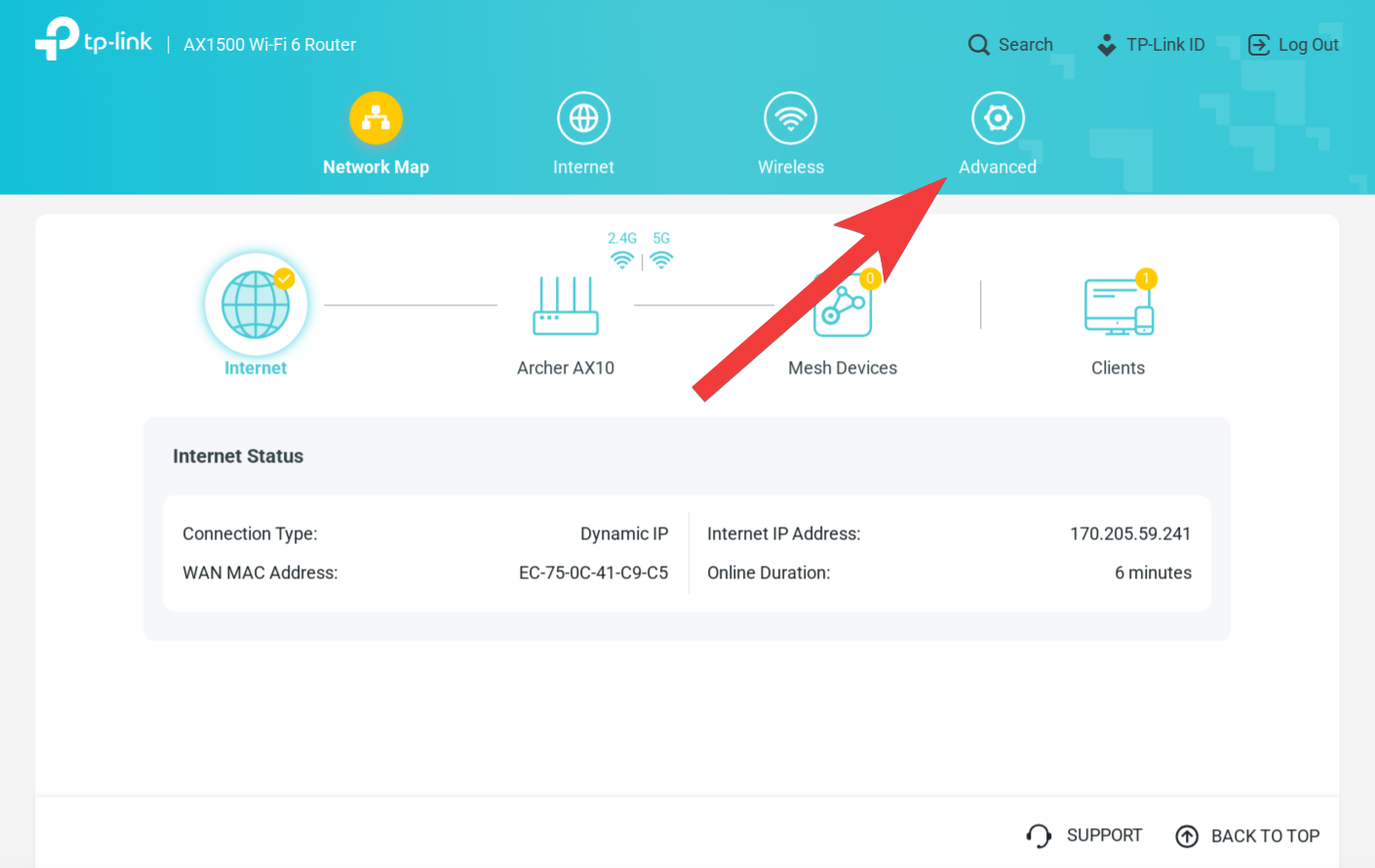Click the Search magnifier icon
The image size is (1375, 868).
coord(978,45)
